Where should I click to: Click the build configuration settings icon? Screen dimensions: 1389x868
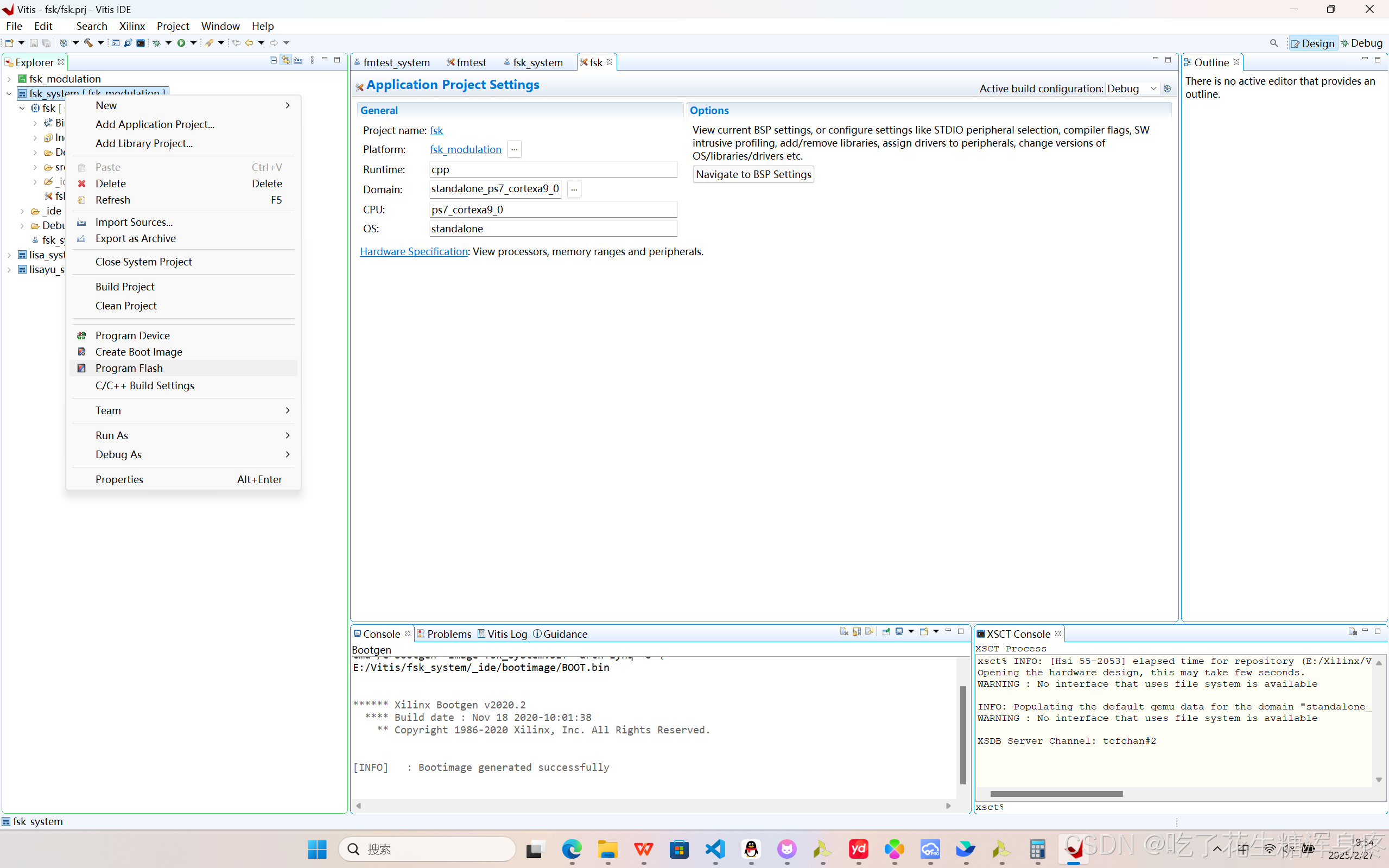pos(1167,88)
